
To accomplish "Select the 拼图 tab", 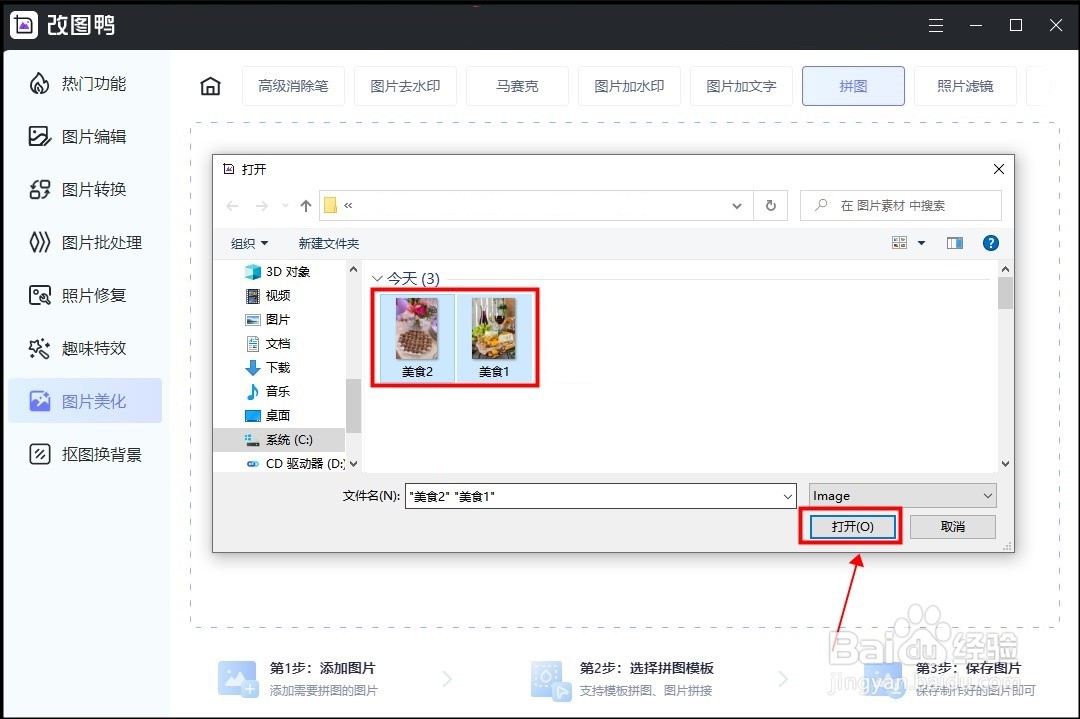I will (853, 86).
